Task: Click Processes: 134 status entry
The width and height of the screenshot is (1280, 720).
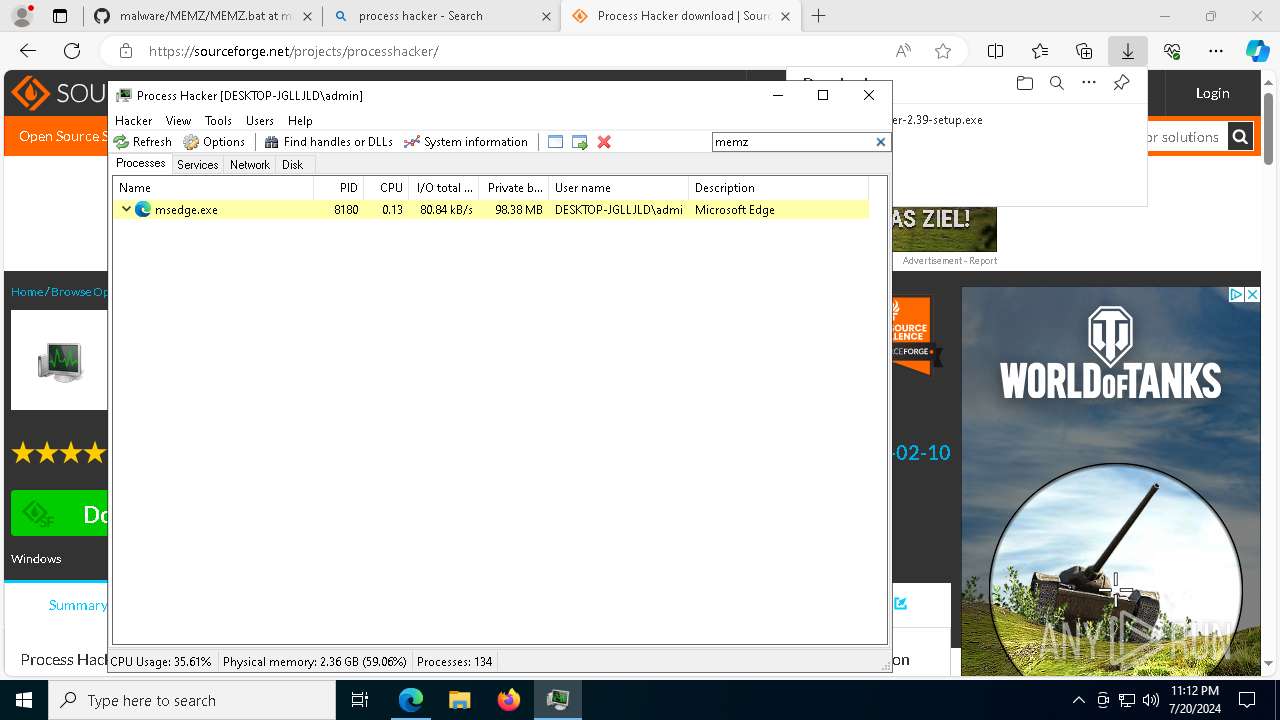Action: pyautogui.click(x=455, y=661)
